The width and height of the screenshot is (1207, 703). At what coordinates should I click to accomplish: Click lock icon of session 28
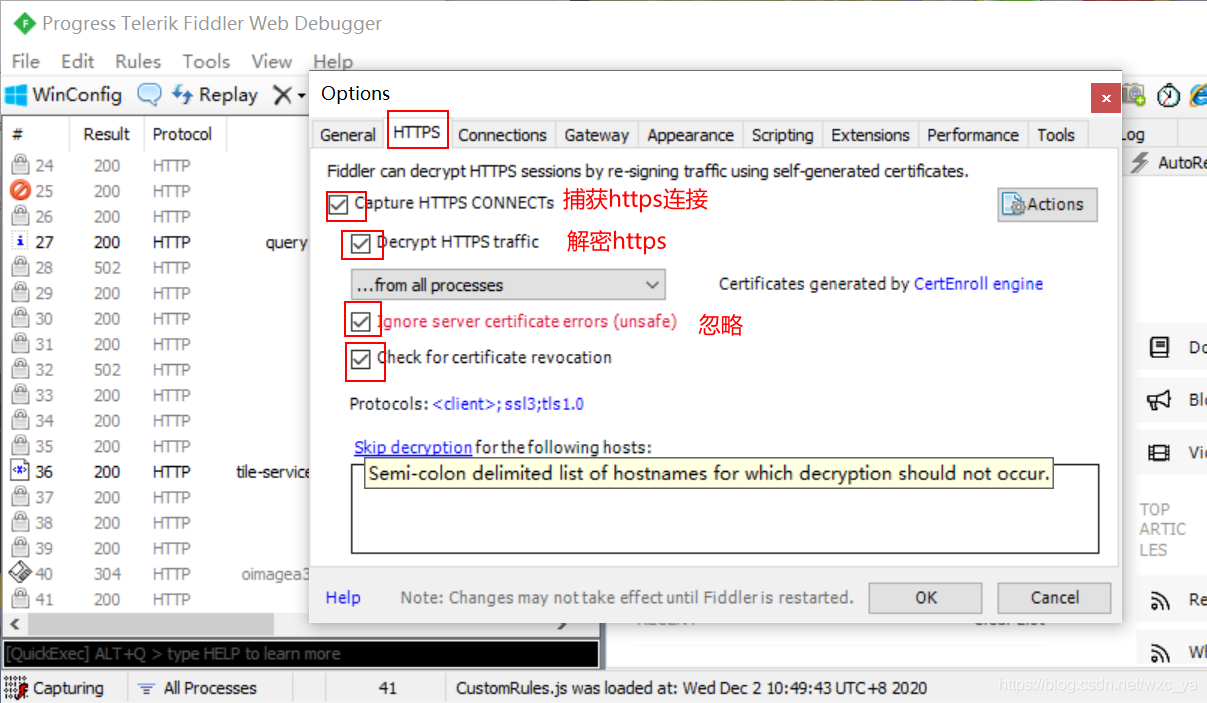20,268
